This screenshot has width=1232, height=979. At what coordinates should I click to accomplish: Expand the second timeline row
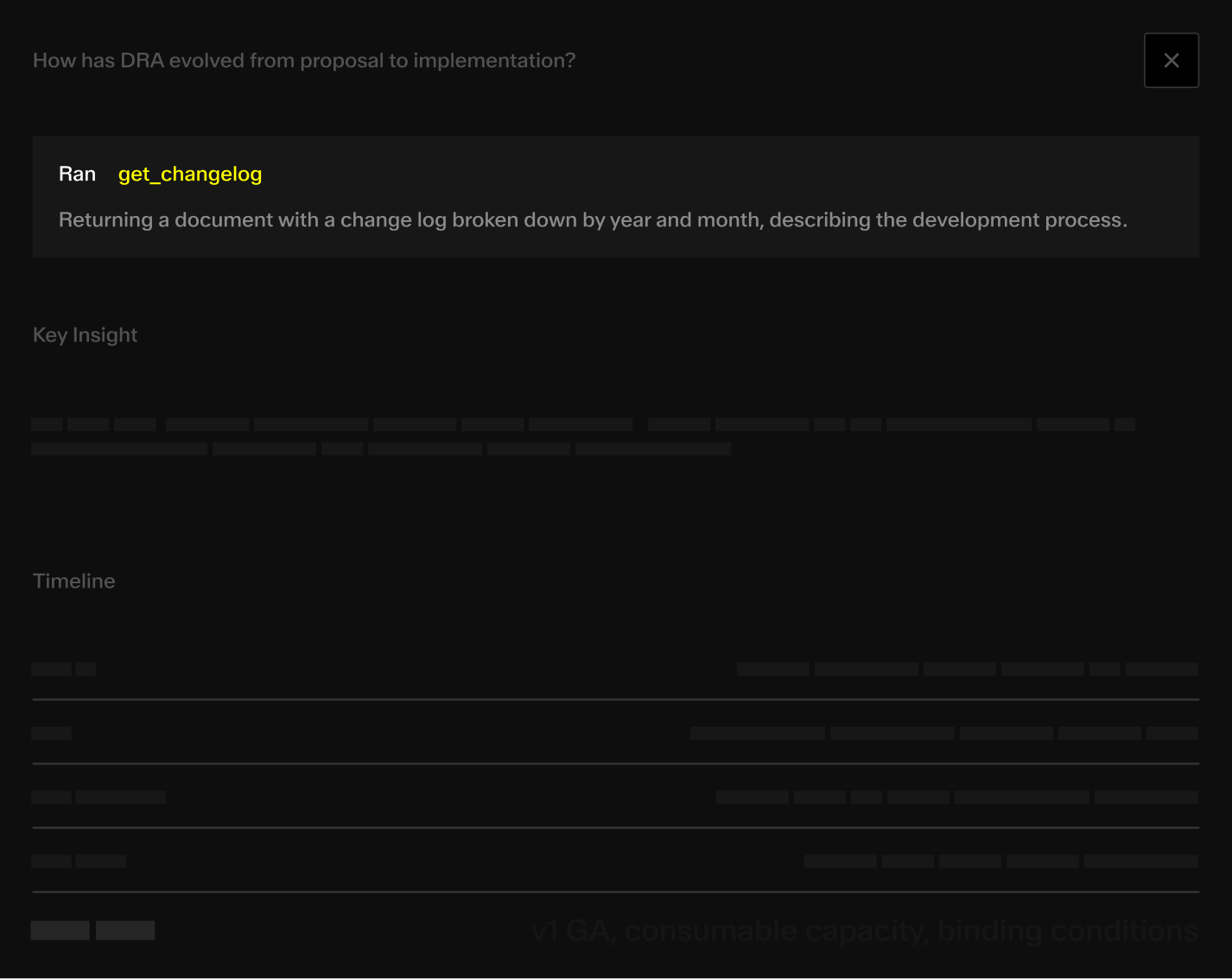[615, 733]
